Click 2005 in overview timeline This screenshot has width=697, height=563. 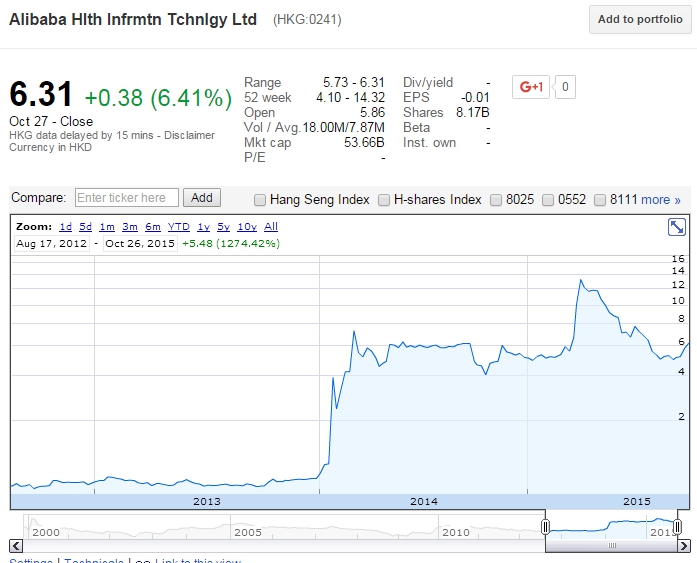(248, 532)
